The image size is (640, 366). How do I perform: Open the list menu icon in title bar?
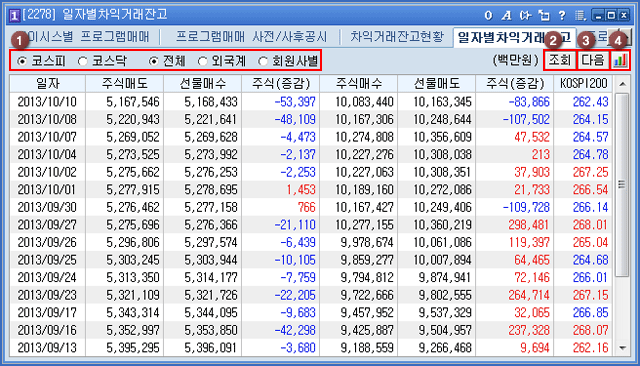point(580,16)
